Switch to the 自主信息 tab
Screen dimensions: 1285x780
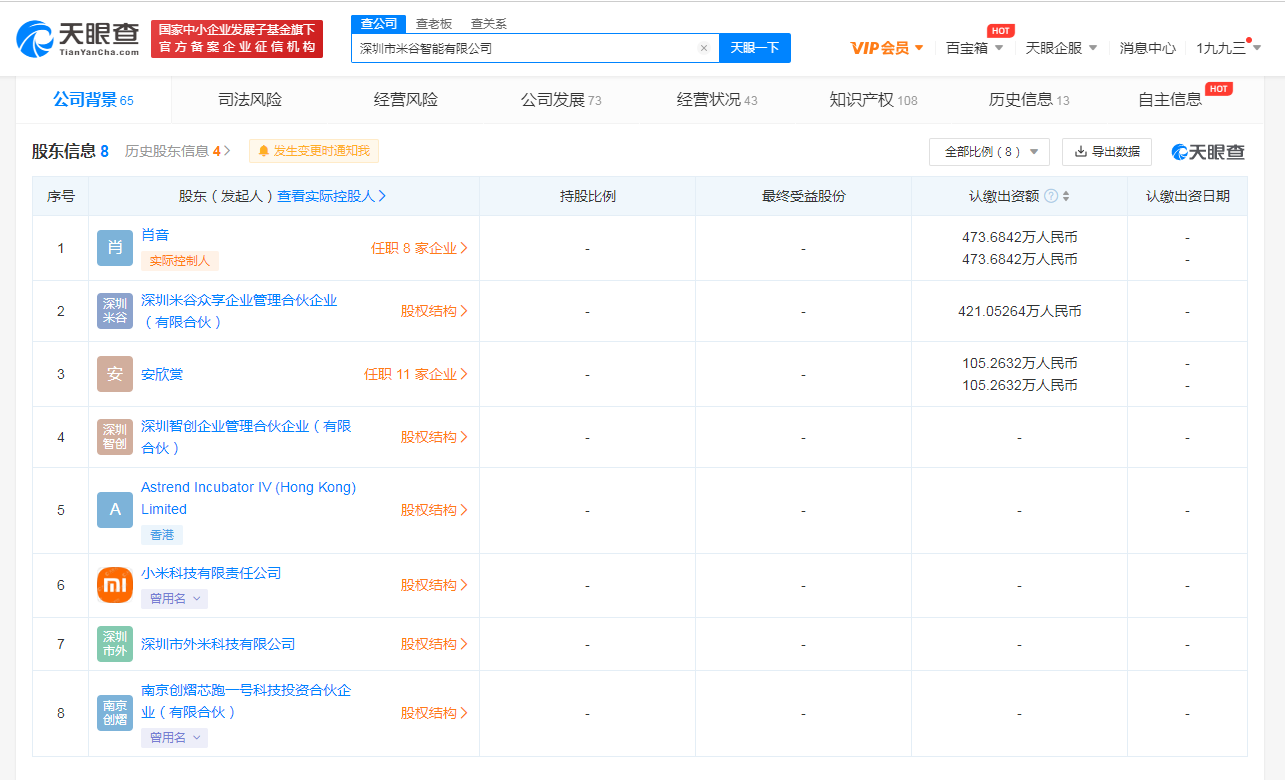pyautogui.click(x=1170, y=100)
